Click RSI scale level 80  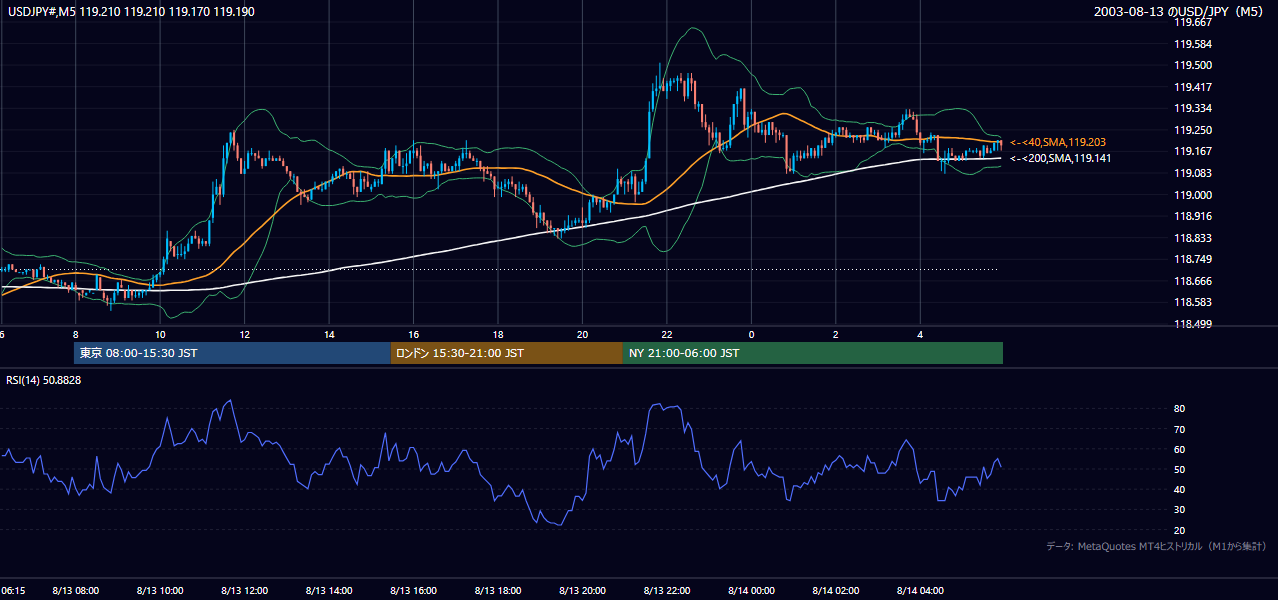[x=1180, y=409]
